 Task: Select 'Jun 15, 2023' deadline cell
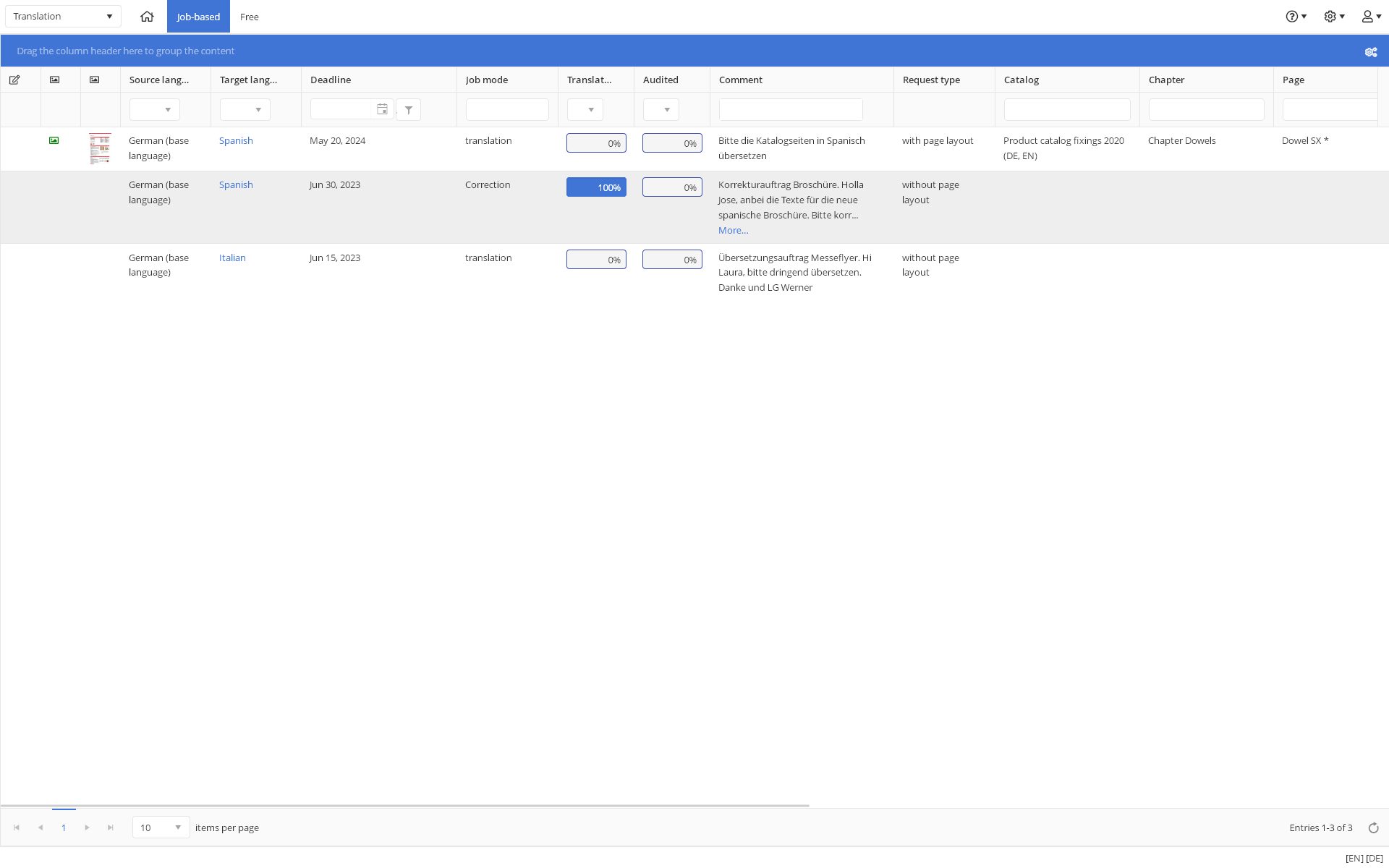click(334, 258)
